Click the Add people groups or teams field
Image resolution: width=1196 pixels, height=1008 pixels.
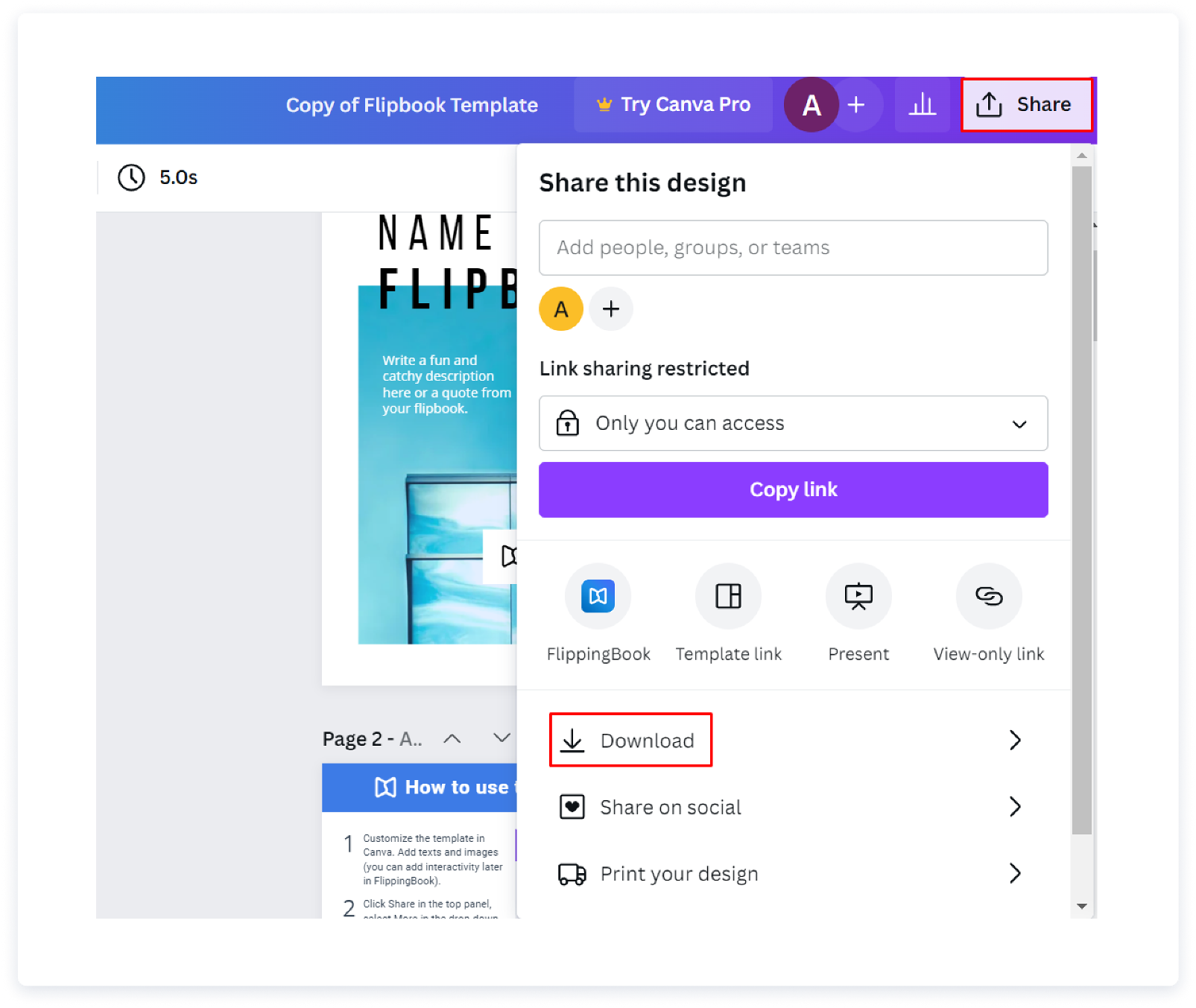(x=793, y=248)
